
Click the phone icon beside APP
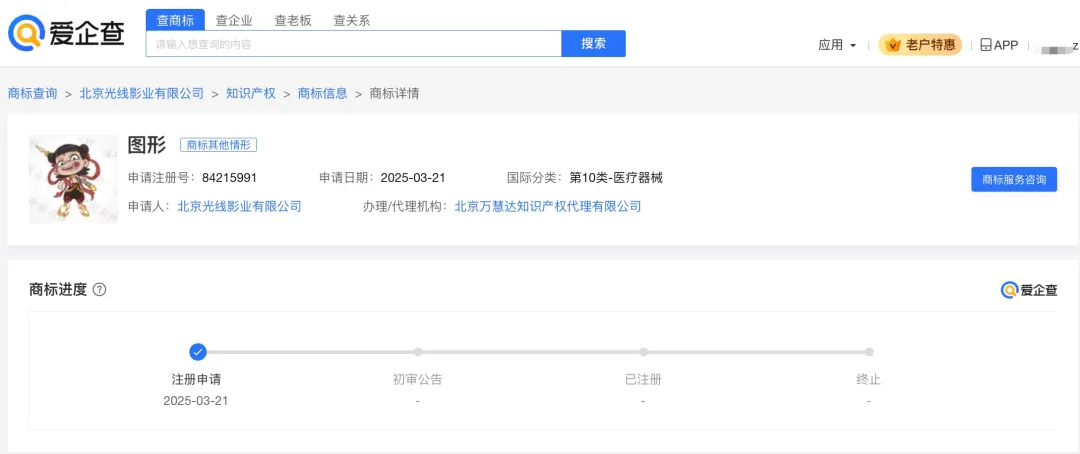pyautogui.click(x=986, y=45)
